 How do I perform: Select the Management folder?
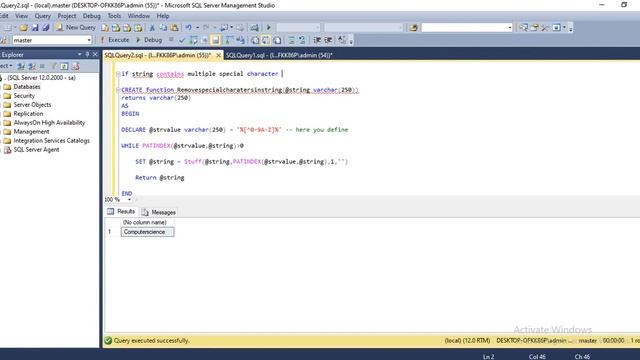[x=31, y=131]
